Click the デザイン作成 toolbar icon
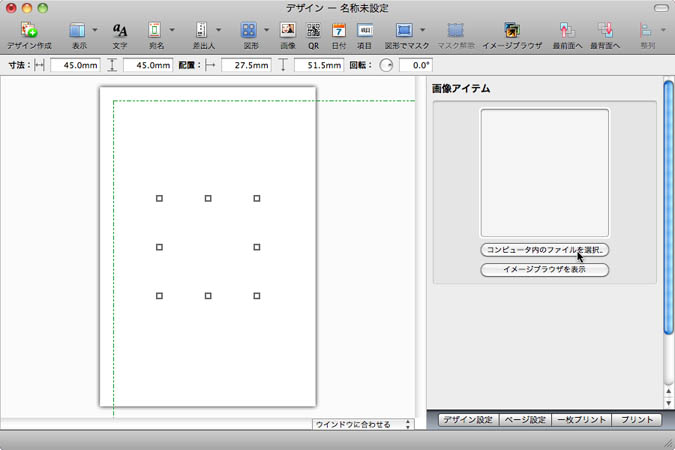 [29, 31]
